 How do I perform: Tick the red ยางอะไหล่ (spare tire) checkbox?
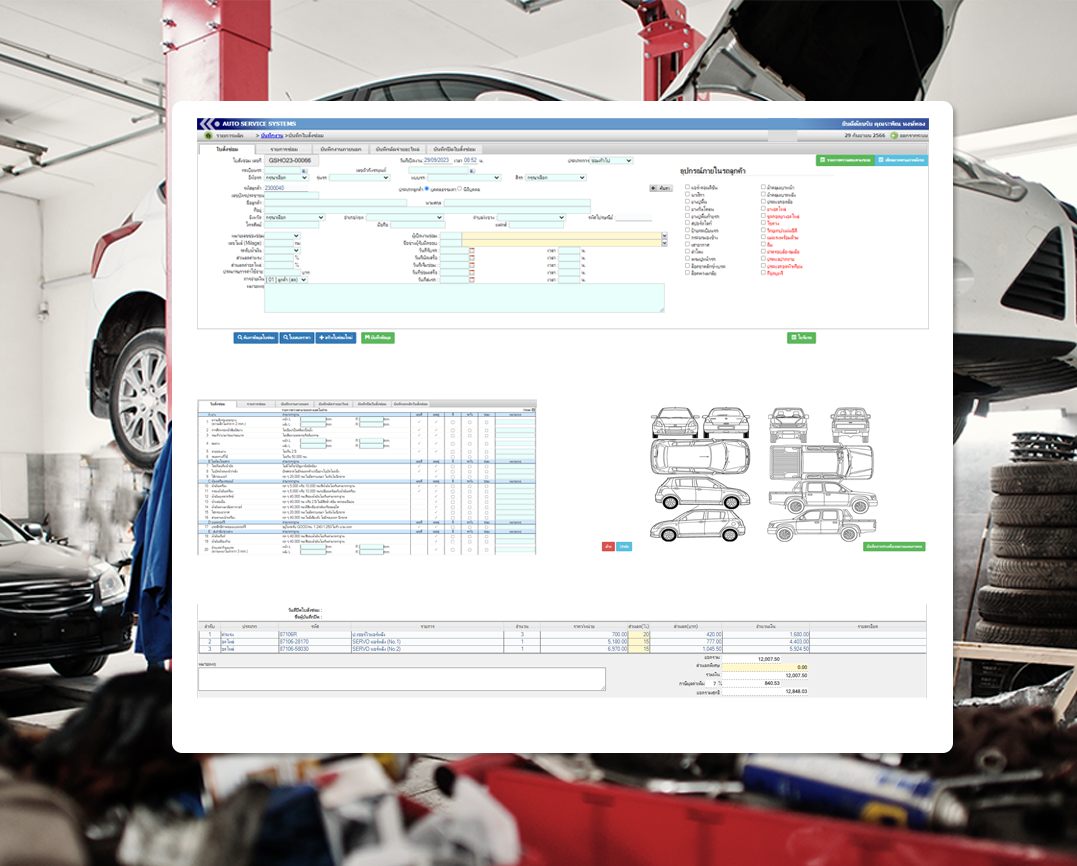coord(763,208)
